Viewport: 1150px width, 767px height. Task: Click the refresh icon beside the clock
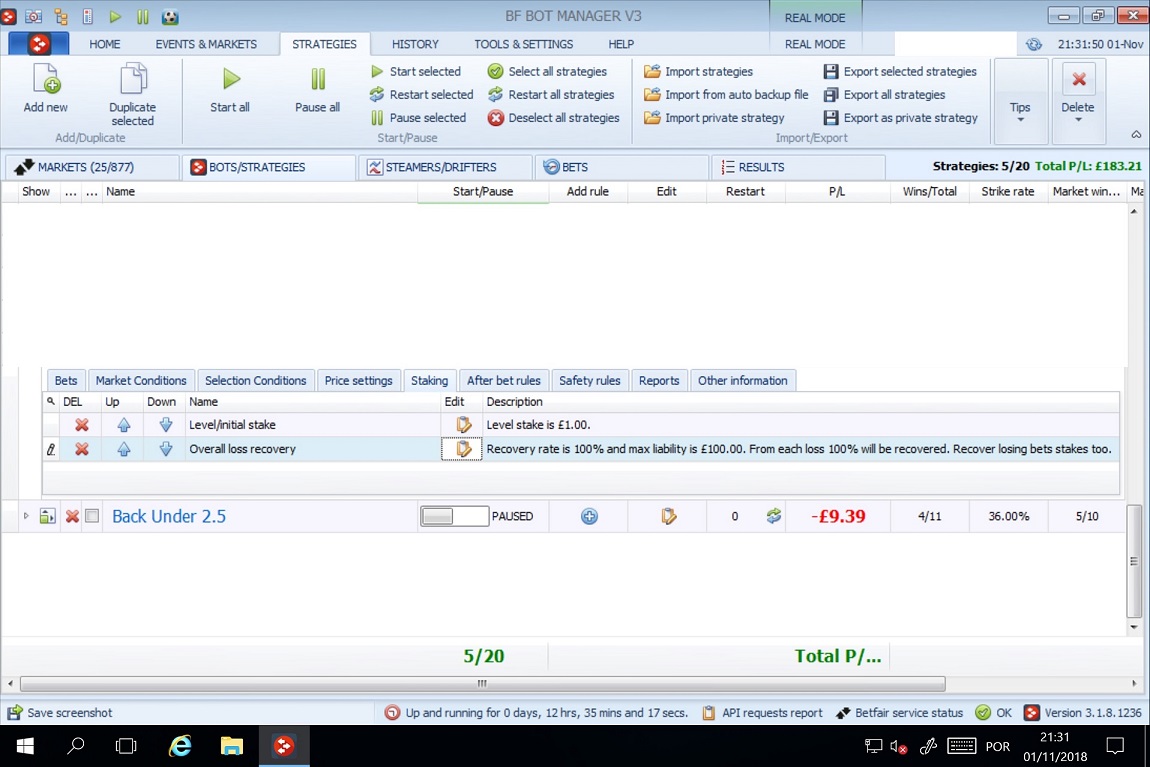[1034, 44]
